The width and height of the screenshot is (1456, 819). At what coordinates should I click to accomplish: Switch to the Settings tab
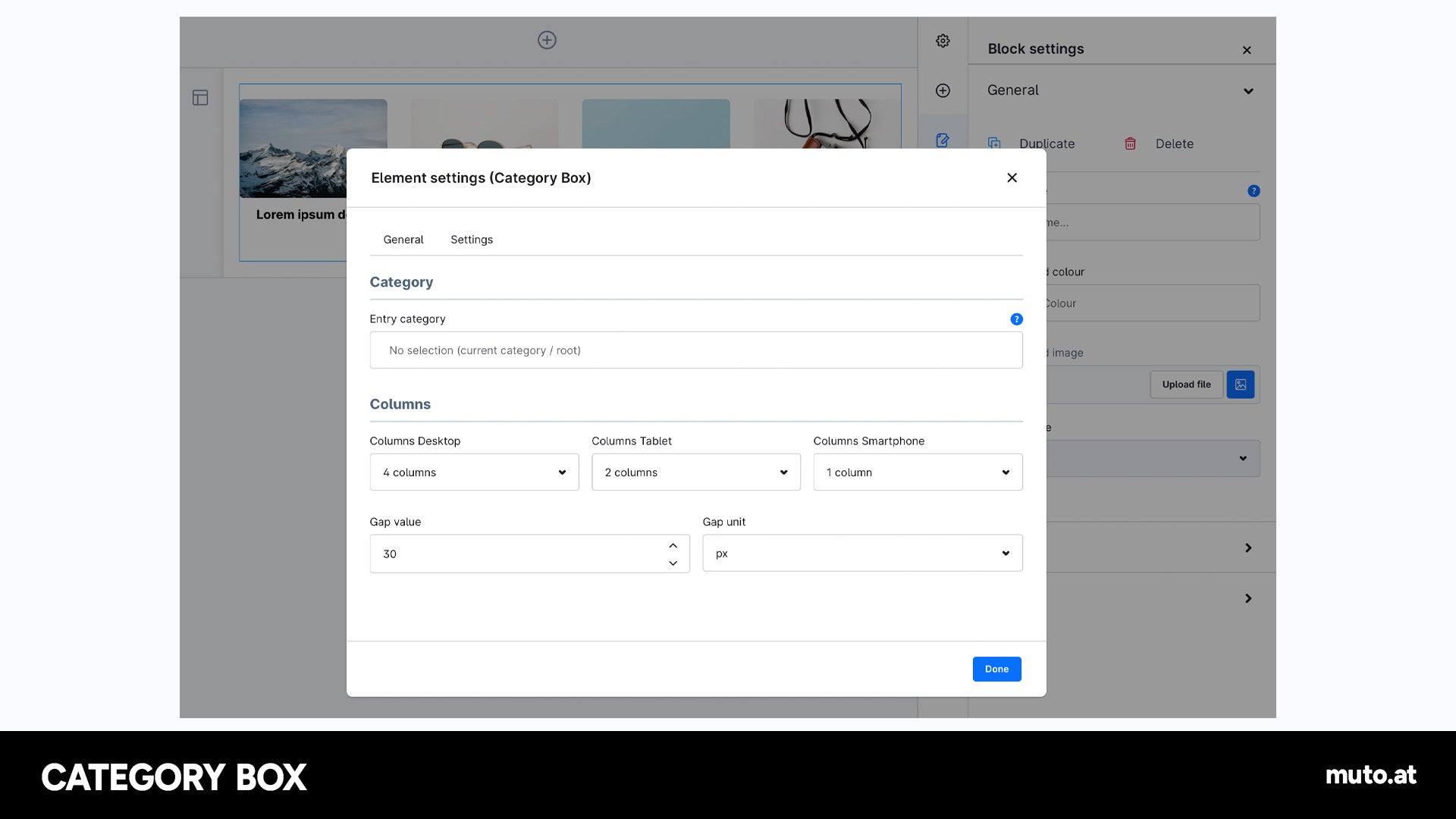coord(472,240)
